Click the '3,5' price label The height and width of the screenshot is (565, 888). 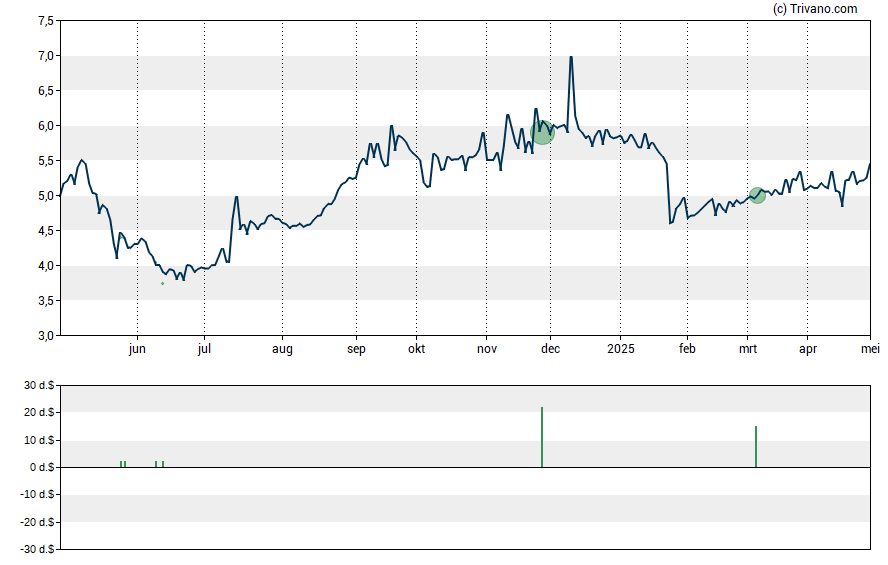(x=46, y=301)
